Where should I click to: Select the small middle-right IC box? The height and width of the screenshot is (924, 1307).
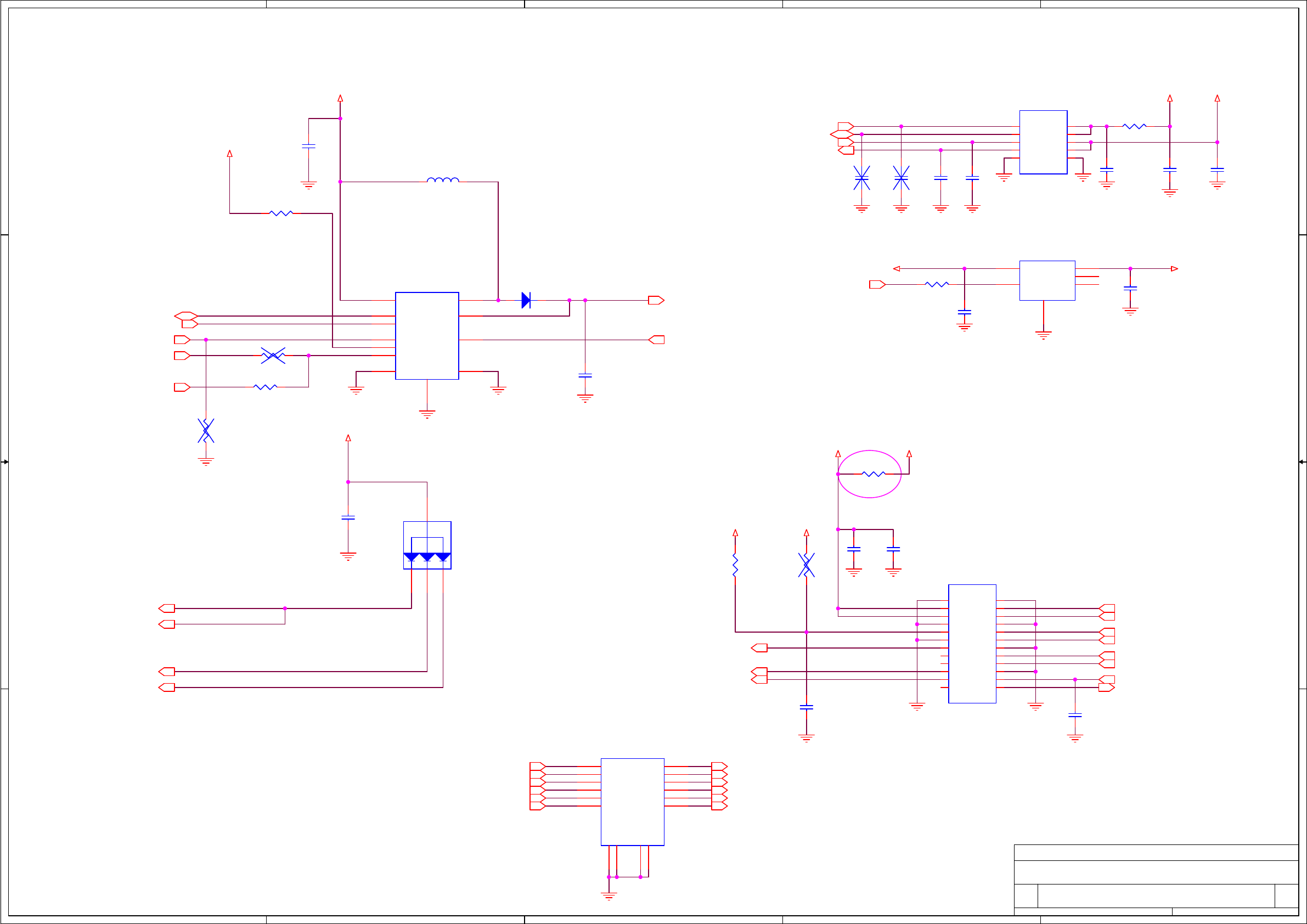pos(1047,280)
